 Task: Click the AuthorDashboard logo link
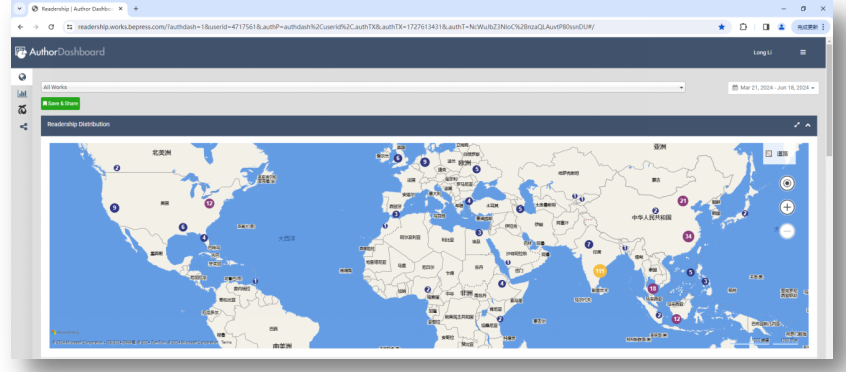(x=60, y=52)
